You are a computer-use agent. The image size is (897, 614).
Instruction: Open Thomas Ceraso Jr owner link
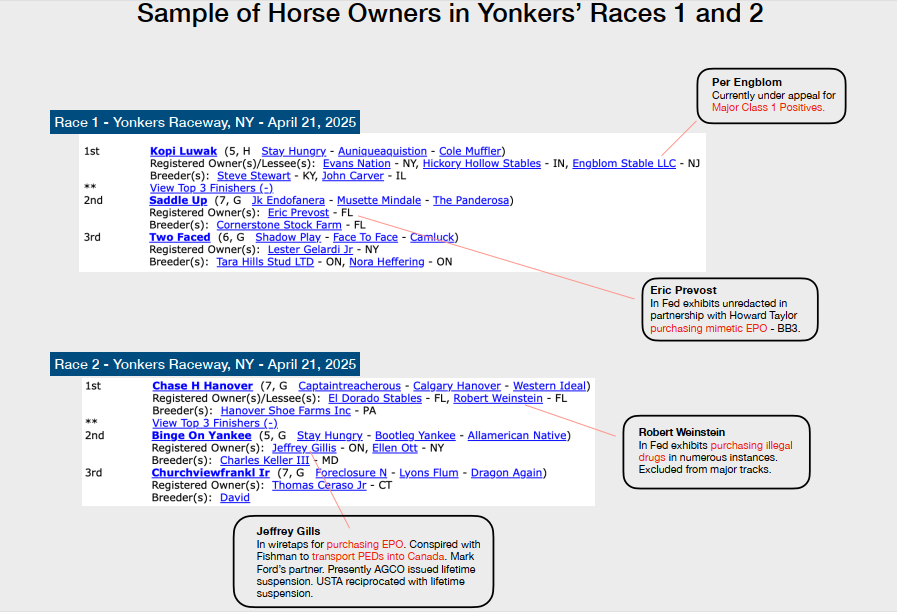coord(319,486)
